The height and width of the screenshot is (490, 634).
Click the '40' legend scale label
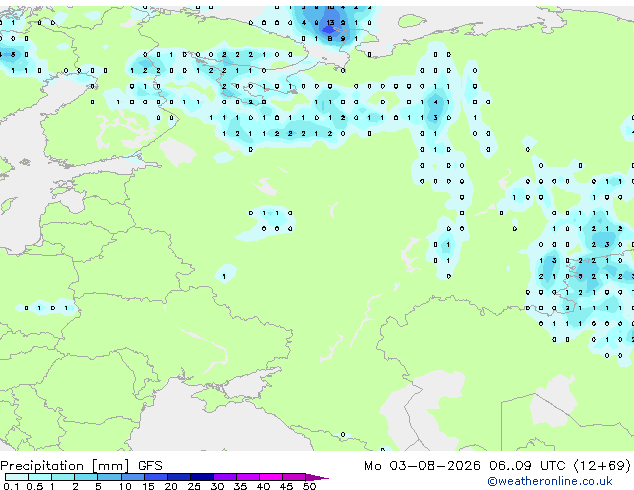coord(263,486)
